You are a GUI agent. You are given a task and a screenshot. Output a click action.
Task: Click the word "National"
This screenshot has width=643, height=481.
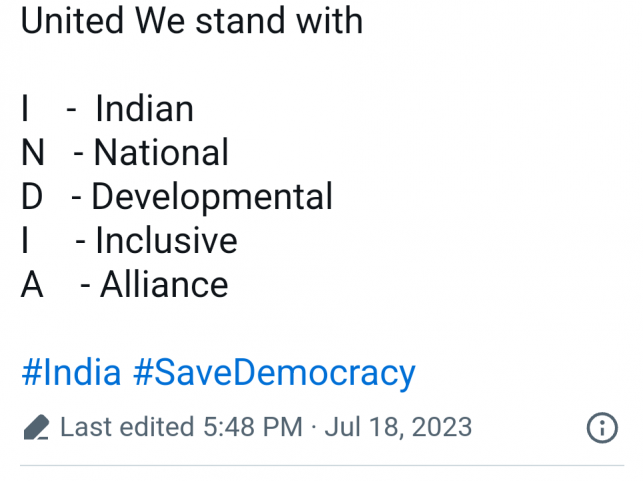[161, 153]
